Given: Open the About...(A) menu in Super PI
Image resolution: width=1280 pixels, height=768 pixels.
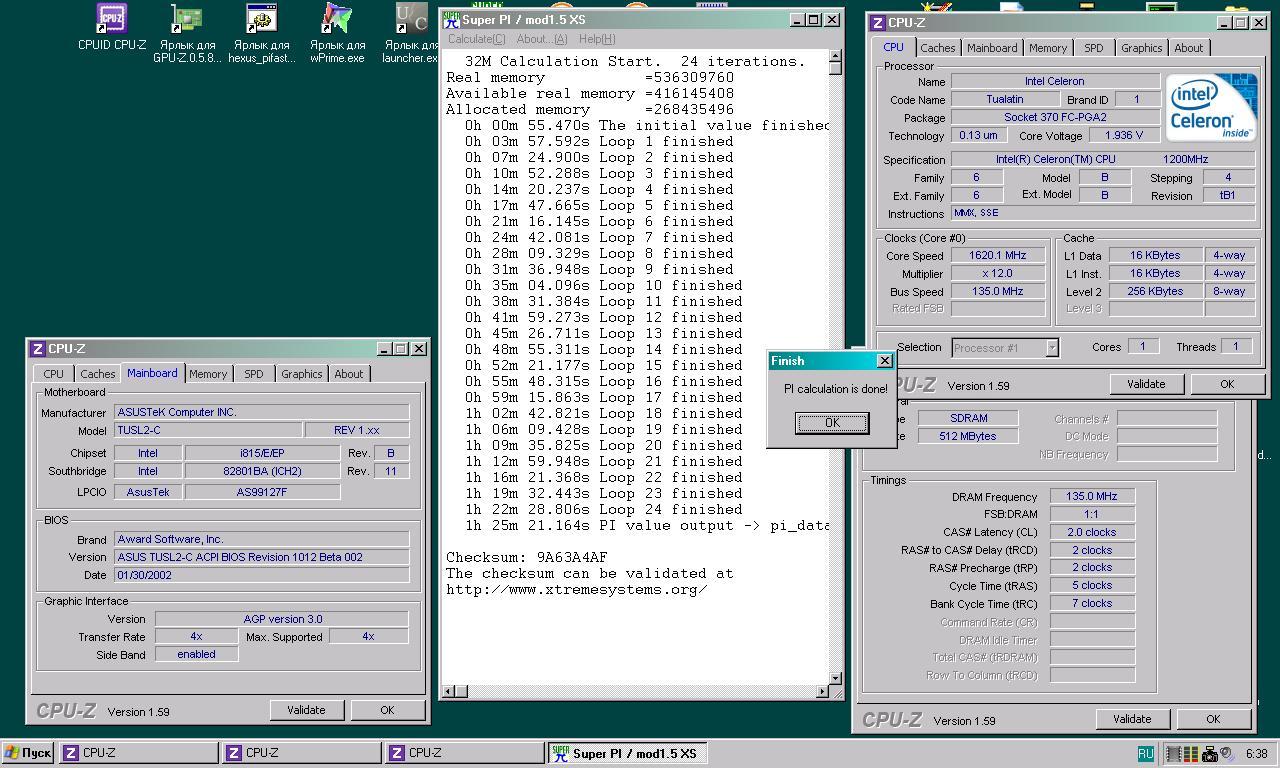Looking at the screenshot, I should pos(541,39).
